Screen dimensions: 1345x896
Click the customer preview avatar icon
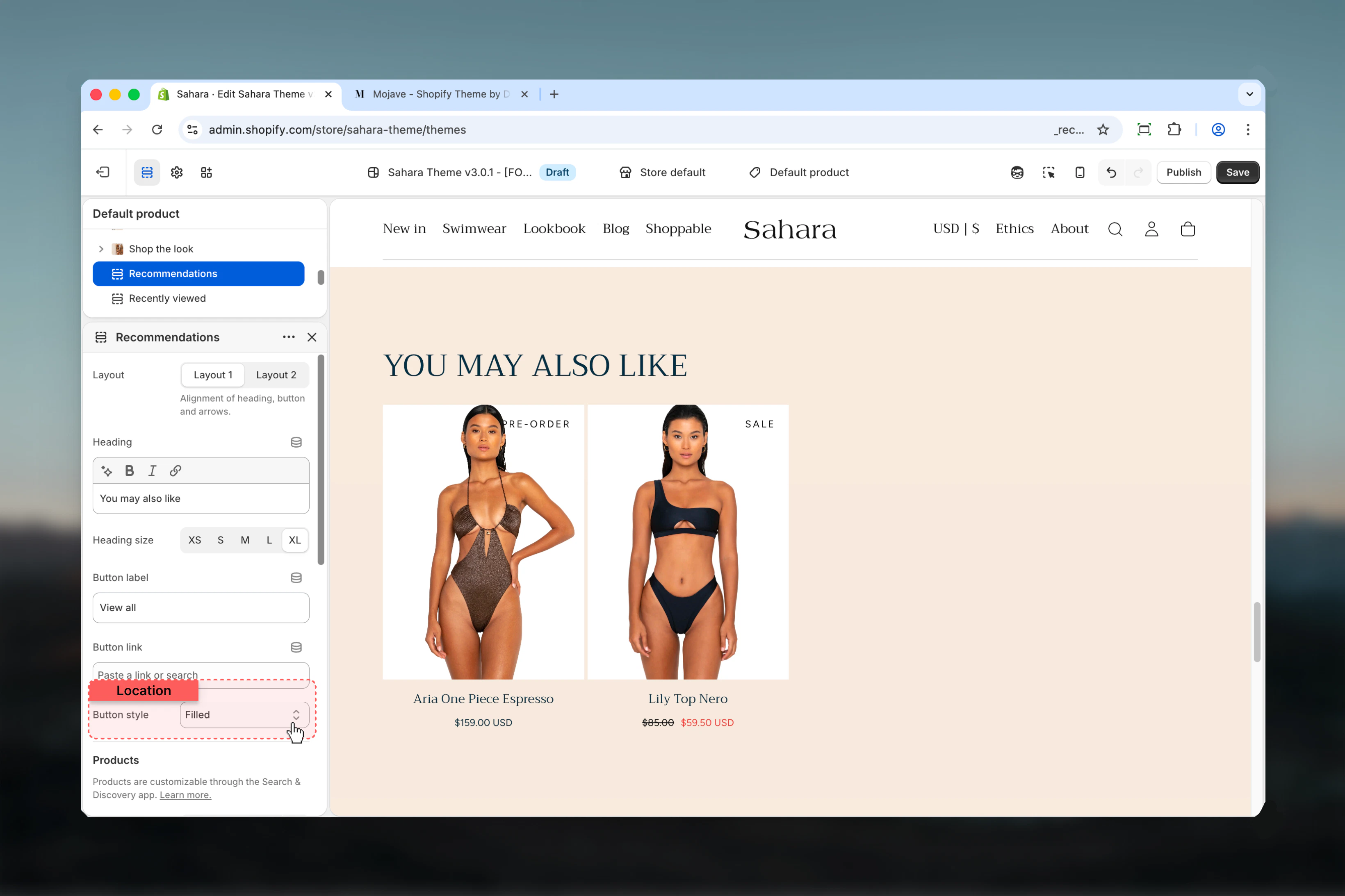(1017, 172)
